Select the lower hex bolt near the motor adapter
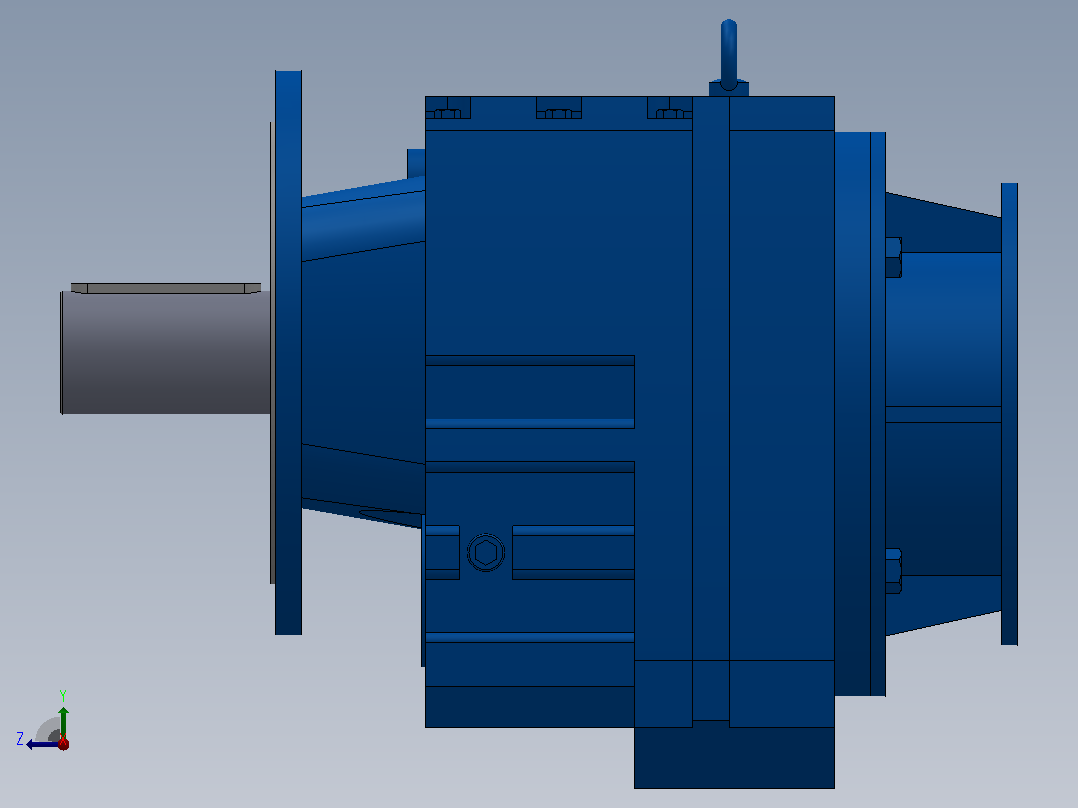 click(894, 571)
